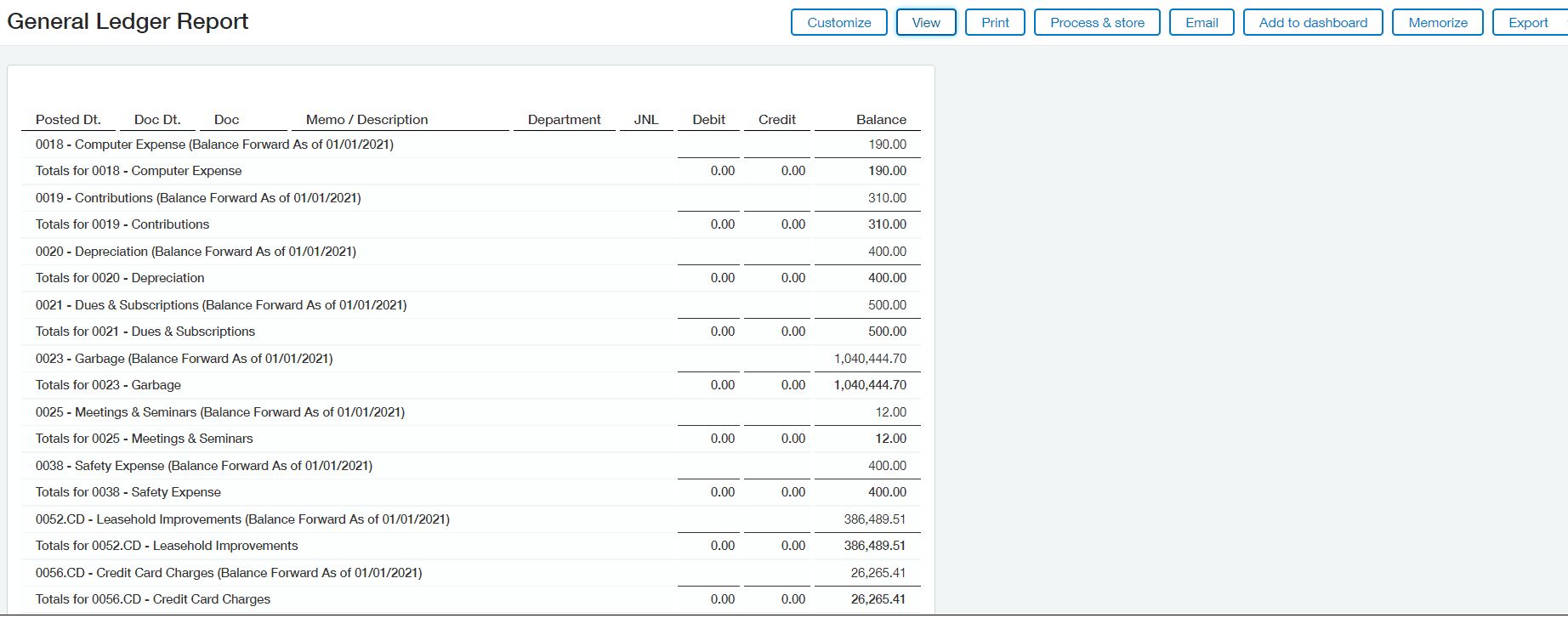Screen dimensions: 1568x618
Task: Select 0021 - Dues & Subscriptions balance forward row
Action: point(471,305)
